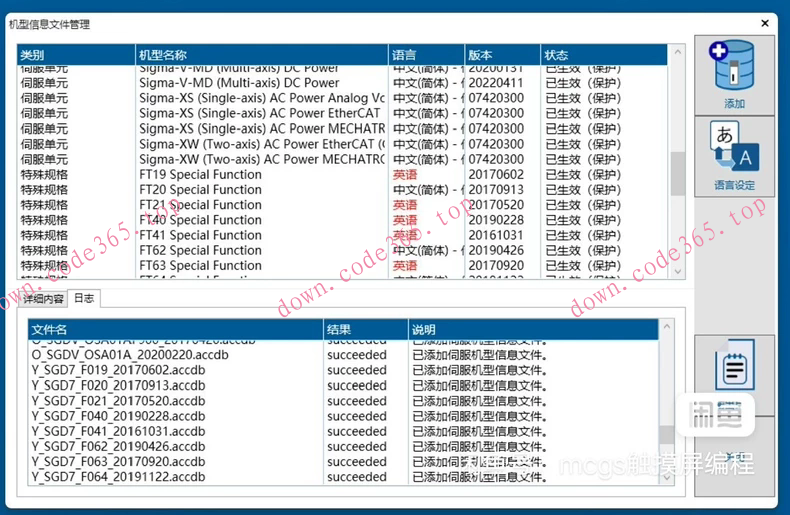Click the 结果 column header in log

365,330
